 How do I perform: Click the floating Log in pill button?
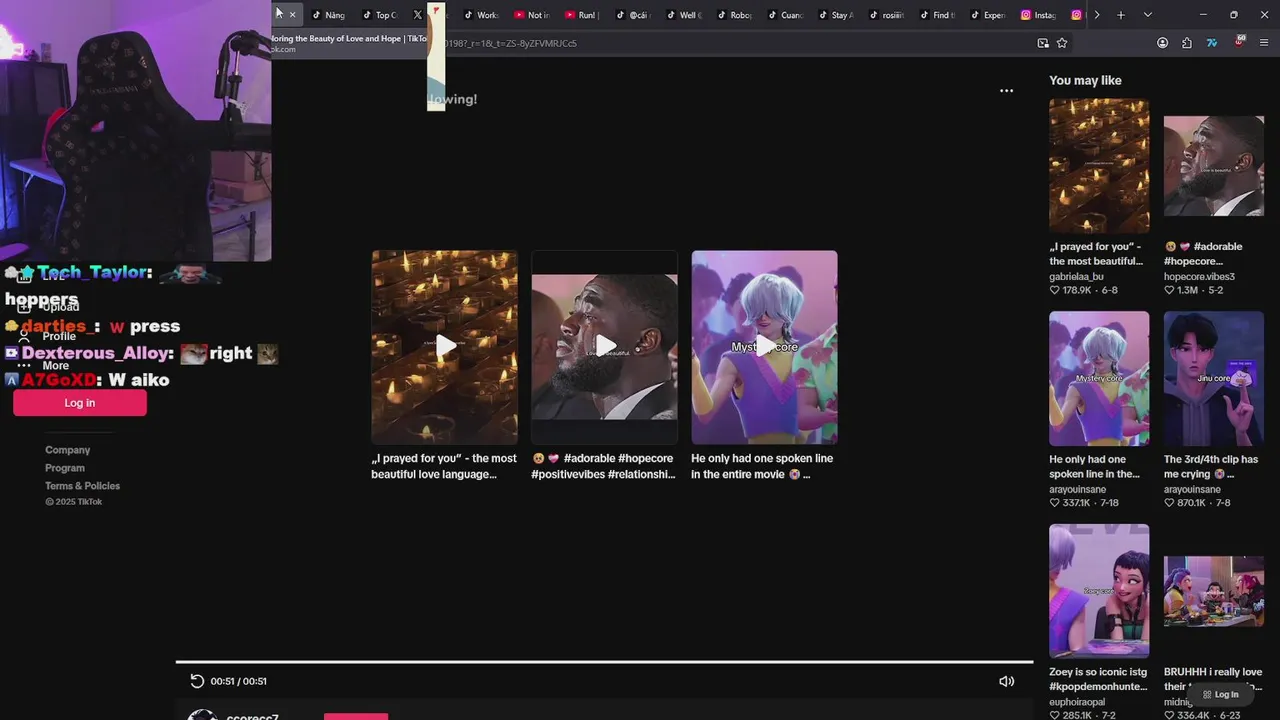[1221, 694]
